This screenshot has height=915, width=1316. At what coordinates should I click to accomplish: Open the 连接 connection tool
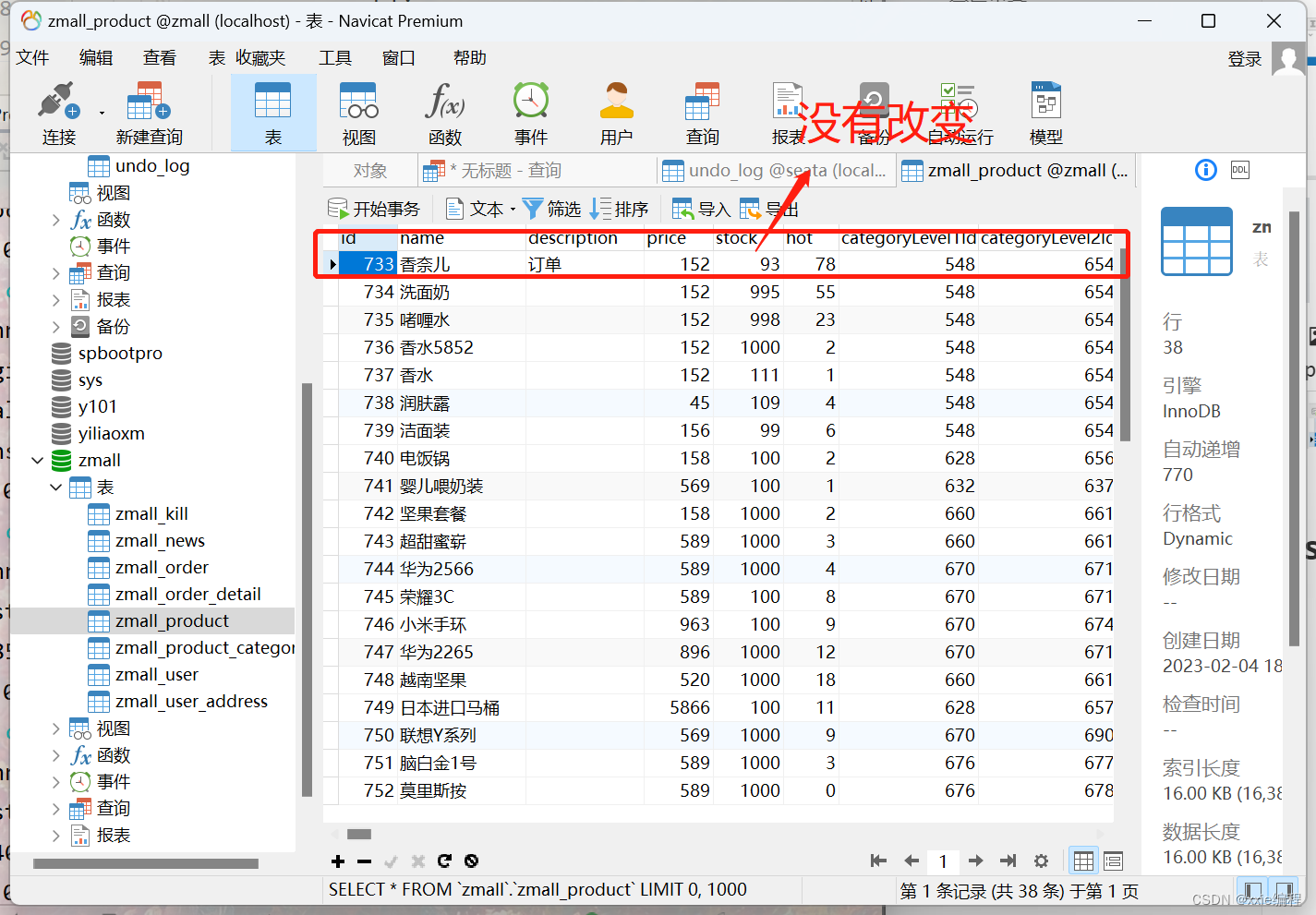[x=58, y=113]
